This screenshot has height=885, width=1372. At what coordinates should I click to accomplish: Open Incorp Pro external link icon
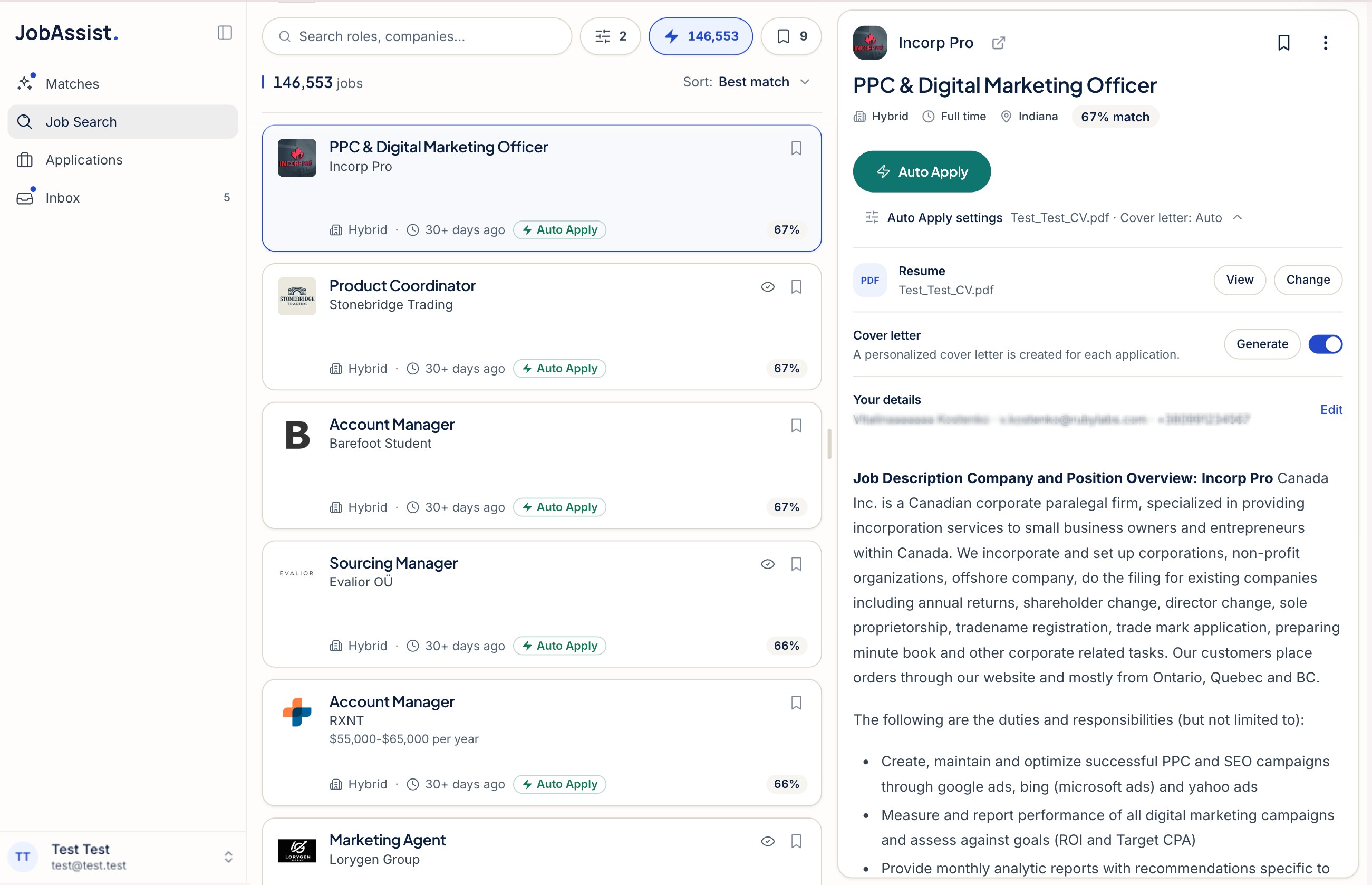pyautogui.click(x=999, y=43)
